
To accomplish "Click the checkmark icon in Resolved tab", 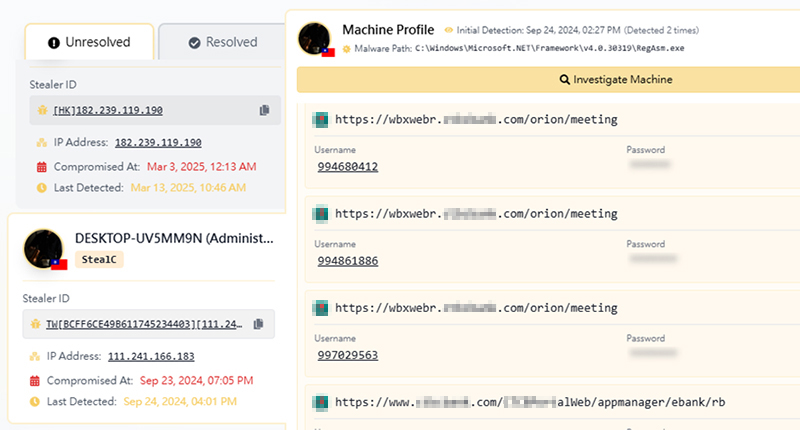I will tap(194, 42).
